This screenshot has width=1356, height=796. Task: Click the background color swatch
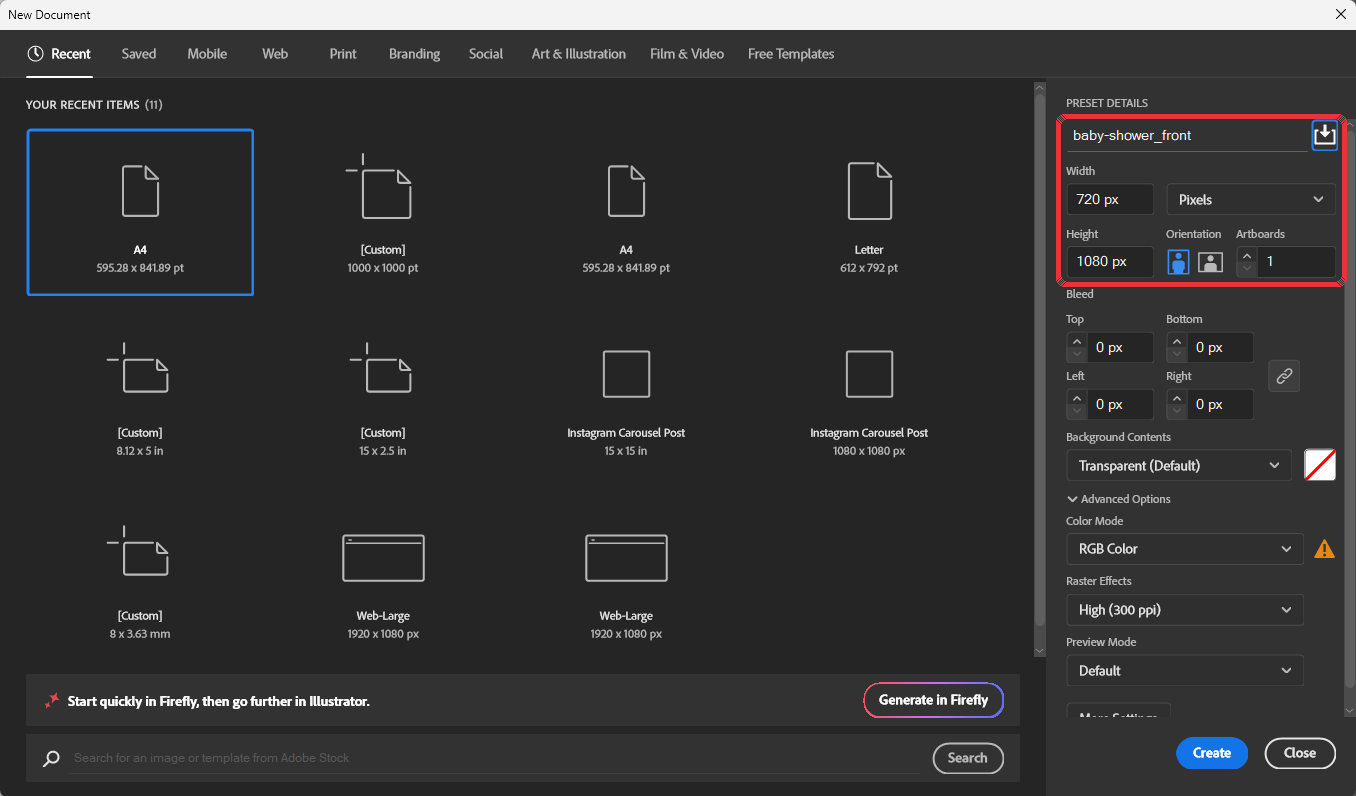pyautogui.click(x=1320, y=465)
